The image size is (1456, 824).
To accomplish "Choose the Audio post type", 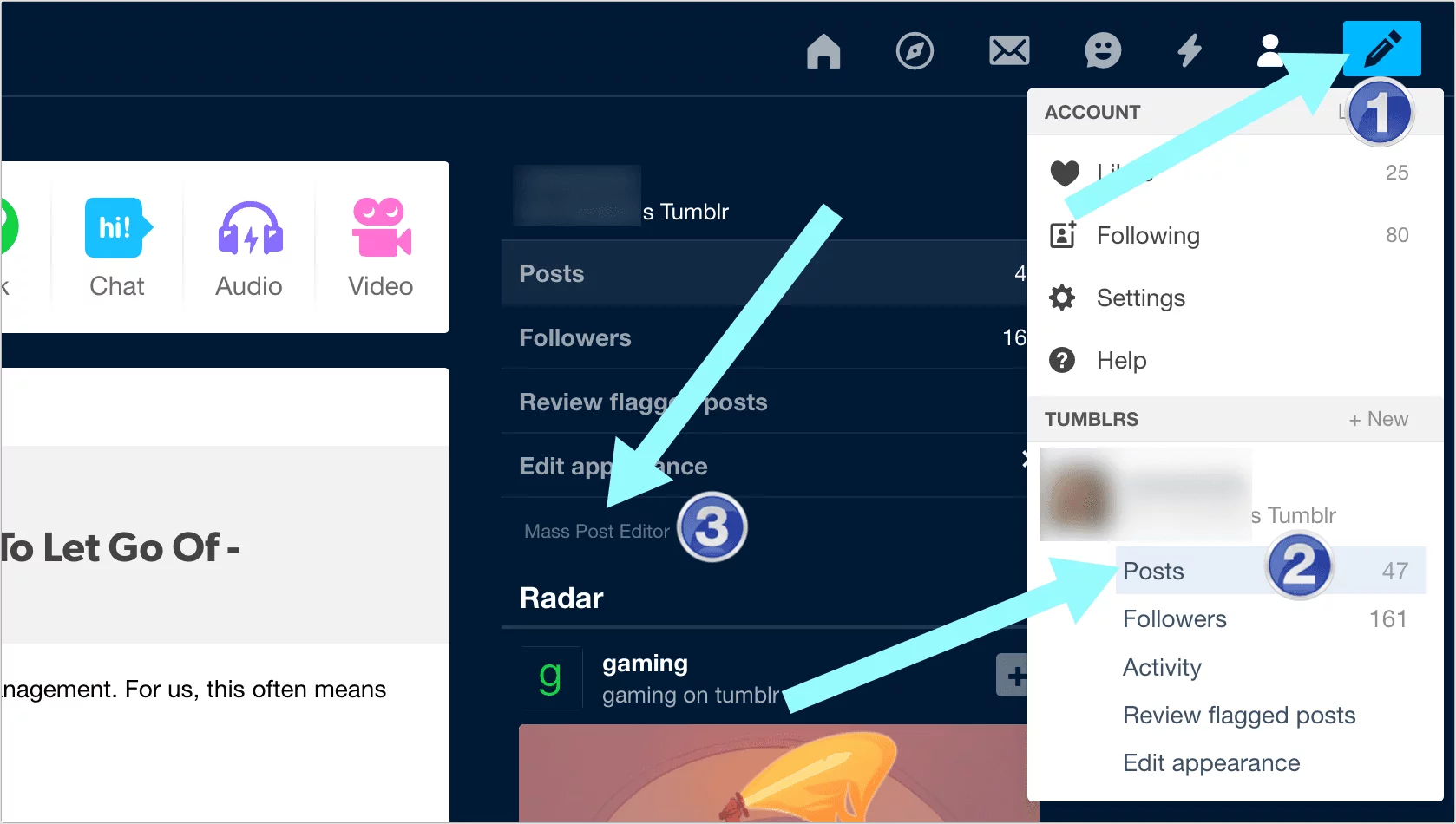I will point(248,247).
